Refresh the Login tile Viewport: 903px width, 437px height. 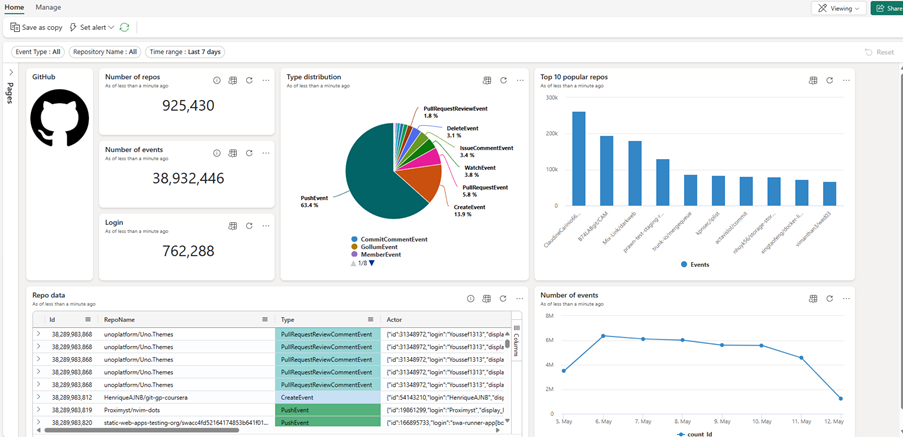pyautogui.click(x=249, y=226)
